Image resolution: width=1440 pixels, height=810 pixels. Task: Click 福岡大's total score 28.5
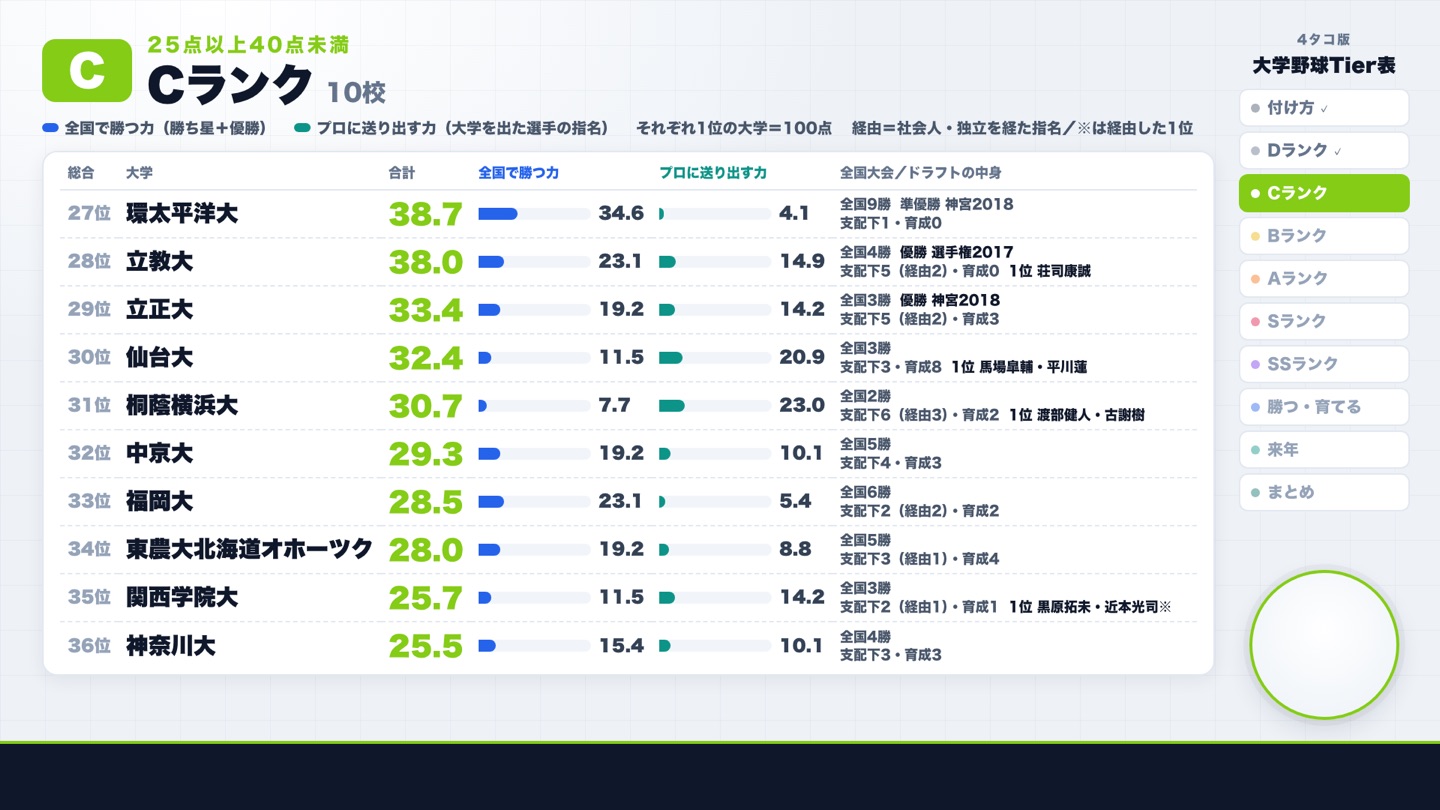pyautogui.click(x=426, y=502)
